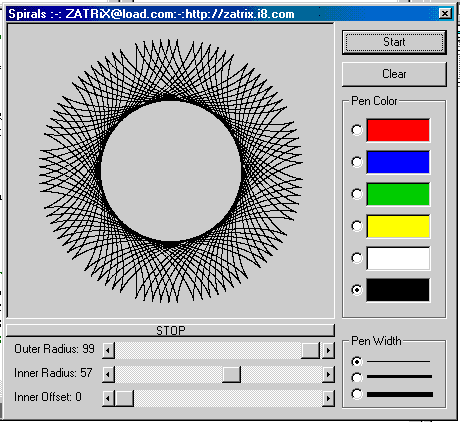Click the Inner Radius slider thumb
The image size is (460, 422).
(231, 374)
